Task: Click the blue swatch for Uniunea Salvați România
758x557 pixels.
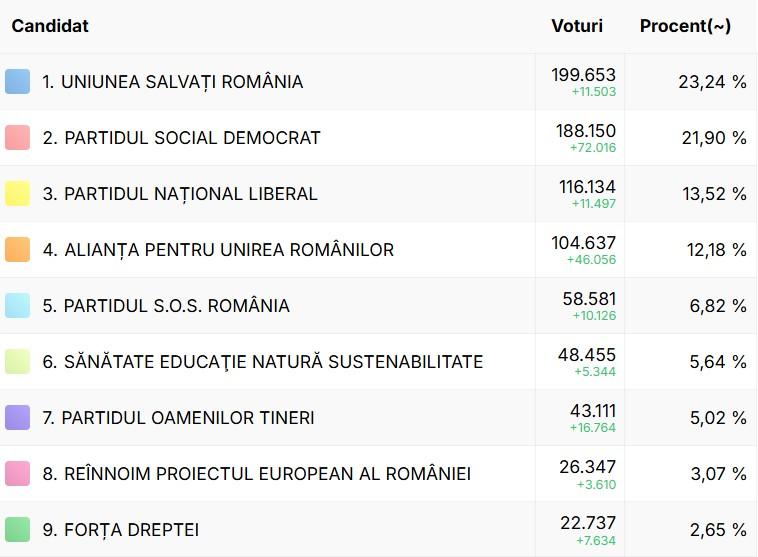Action: click(x=17, y=82)
